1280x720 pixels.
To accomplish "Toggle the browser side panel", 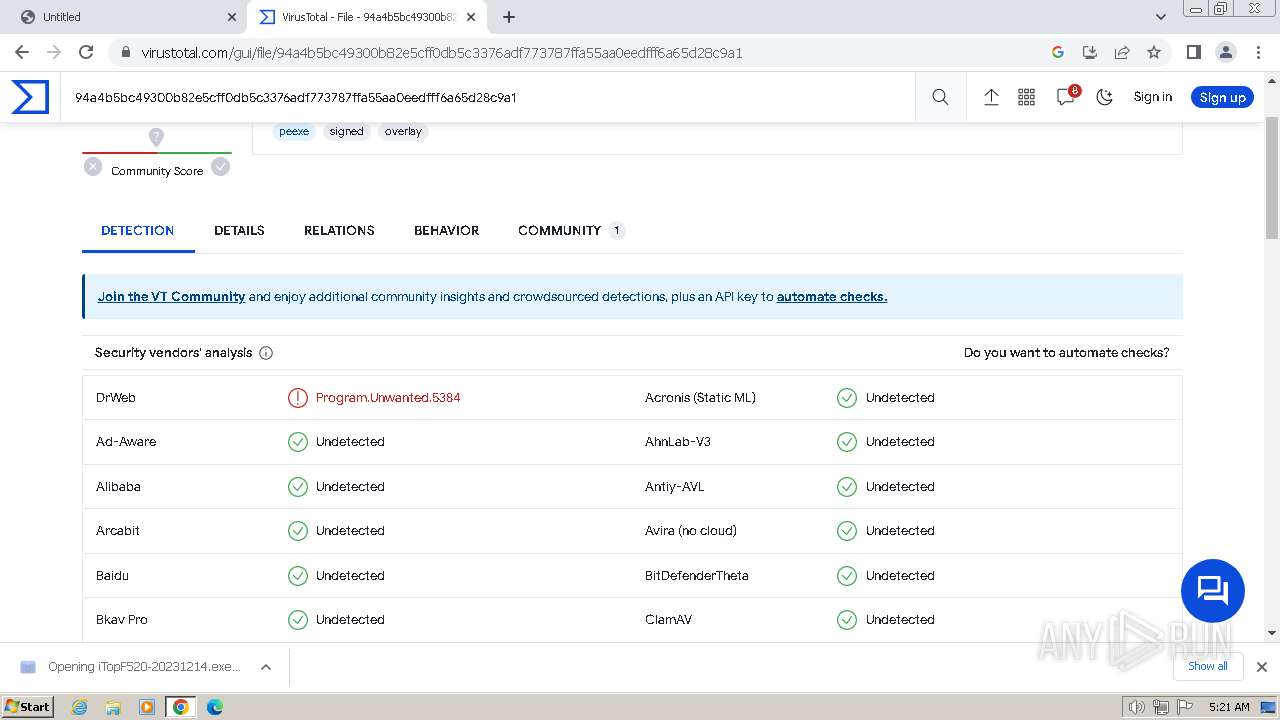I will click(1193, 52).
